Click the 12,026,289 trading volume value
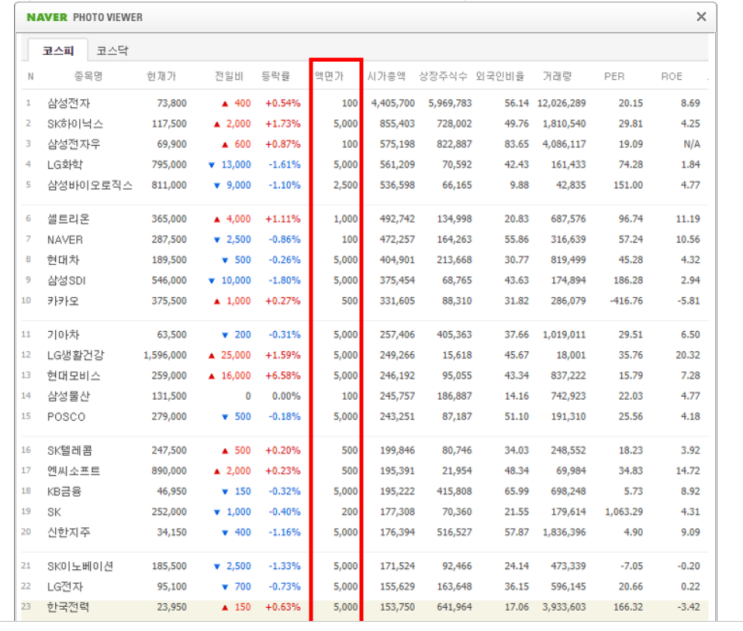This screenshot has width=743, height=631. click(x=562, y=103)
